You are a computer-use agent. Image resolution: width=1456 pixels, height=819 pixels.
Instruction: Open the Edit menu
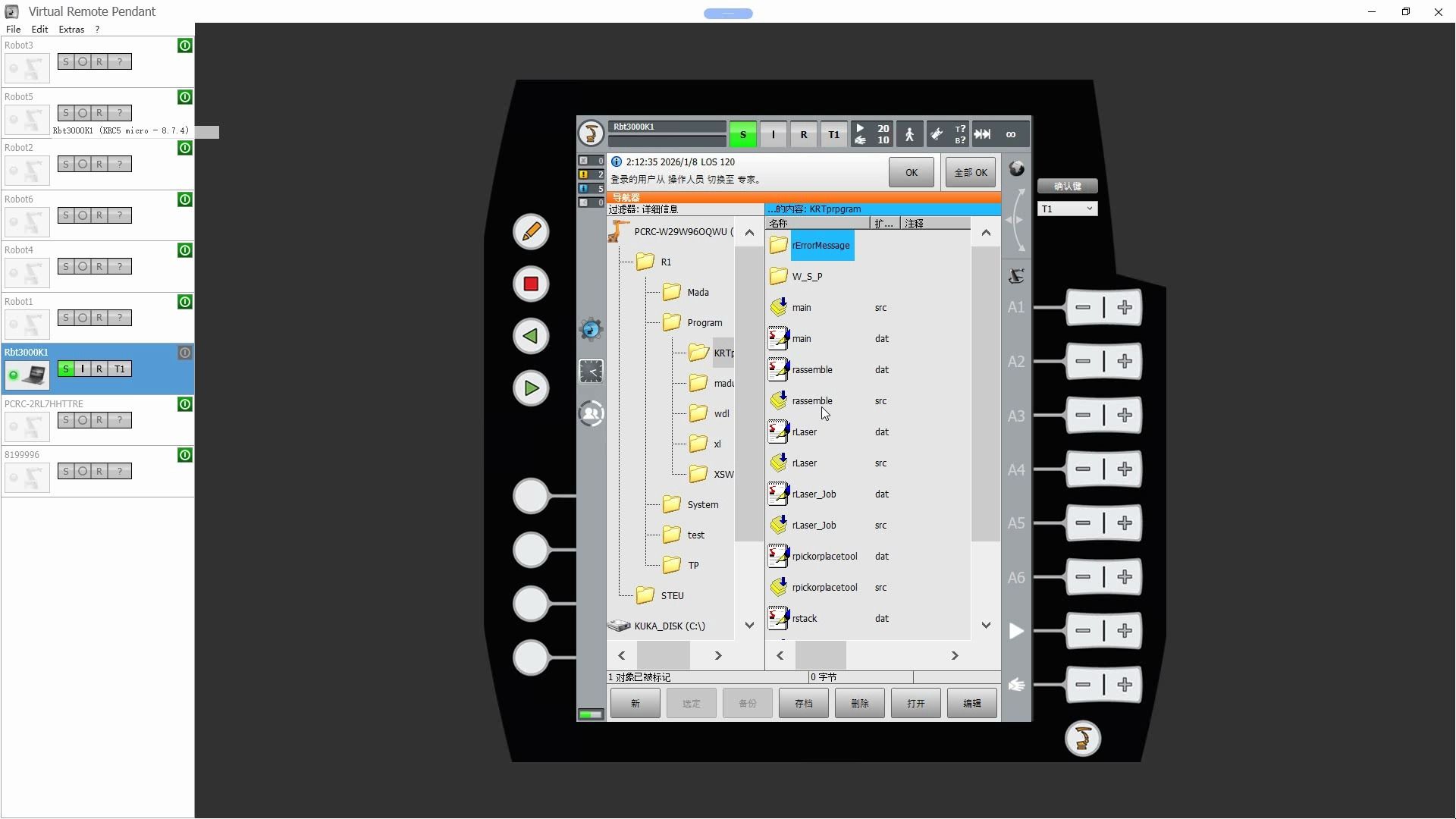(x=39, y=29)
